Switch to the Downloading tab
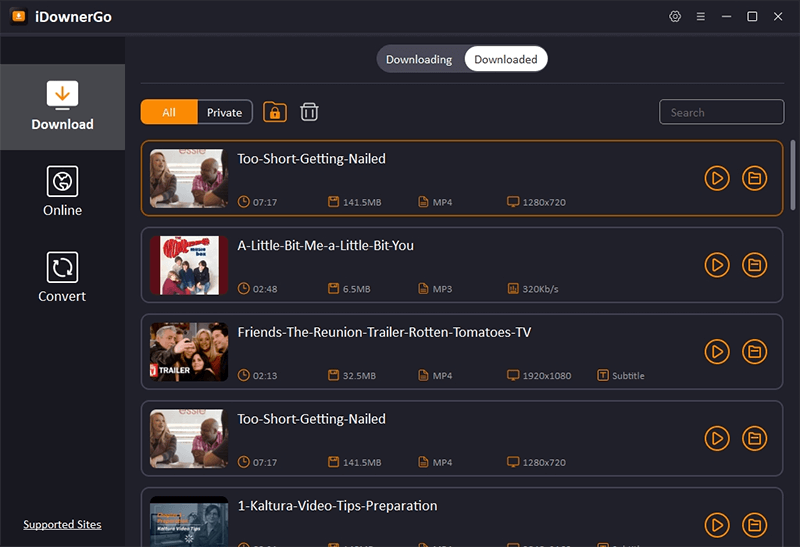Viewport: 800px width, 547px height. pyautogui.click(x=419, y=59)
